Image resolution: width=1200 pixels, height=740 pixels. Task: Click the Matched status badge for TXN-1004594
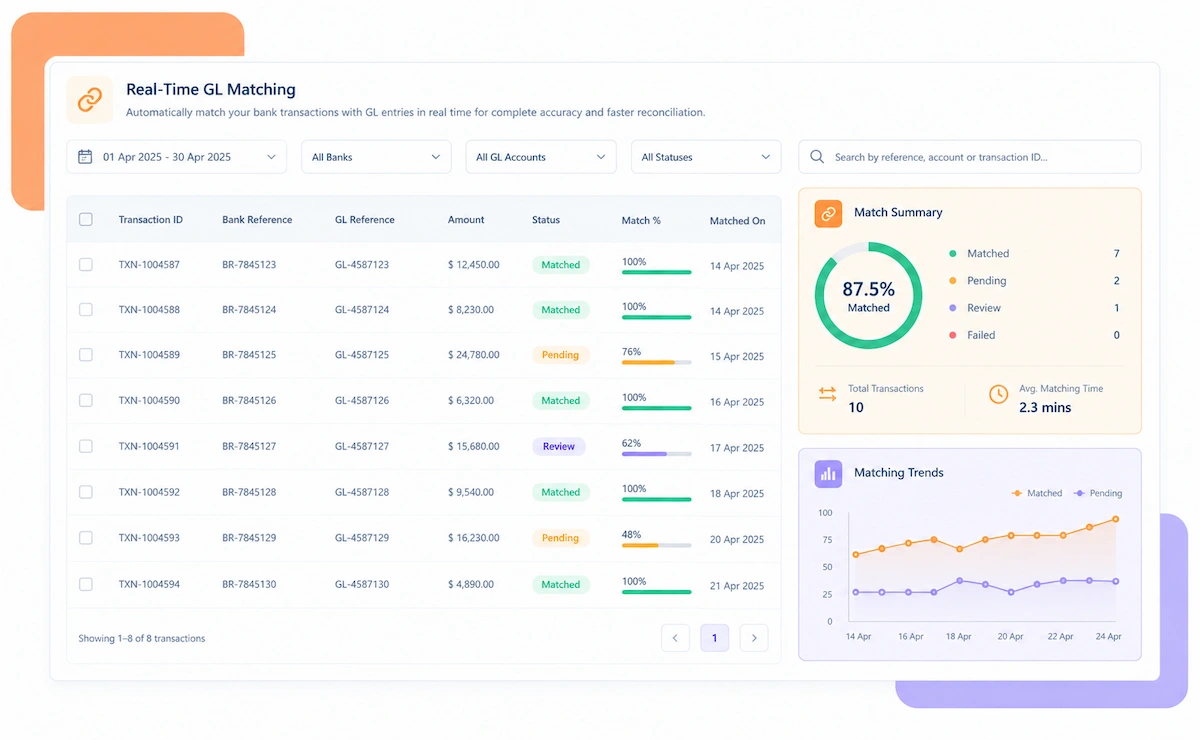click(x=561, y=584)
